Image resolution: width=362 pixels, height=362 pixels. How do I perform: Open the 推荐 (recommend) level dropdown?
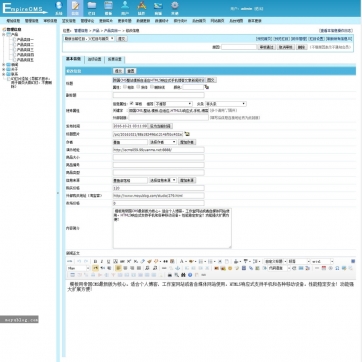pos(173,104)
